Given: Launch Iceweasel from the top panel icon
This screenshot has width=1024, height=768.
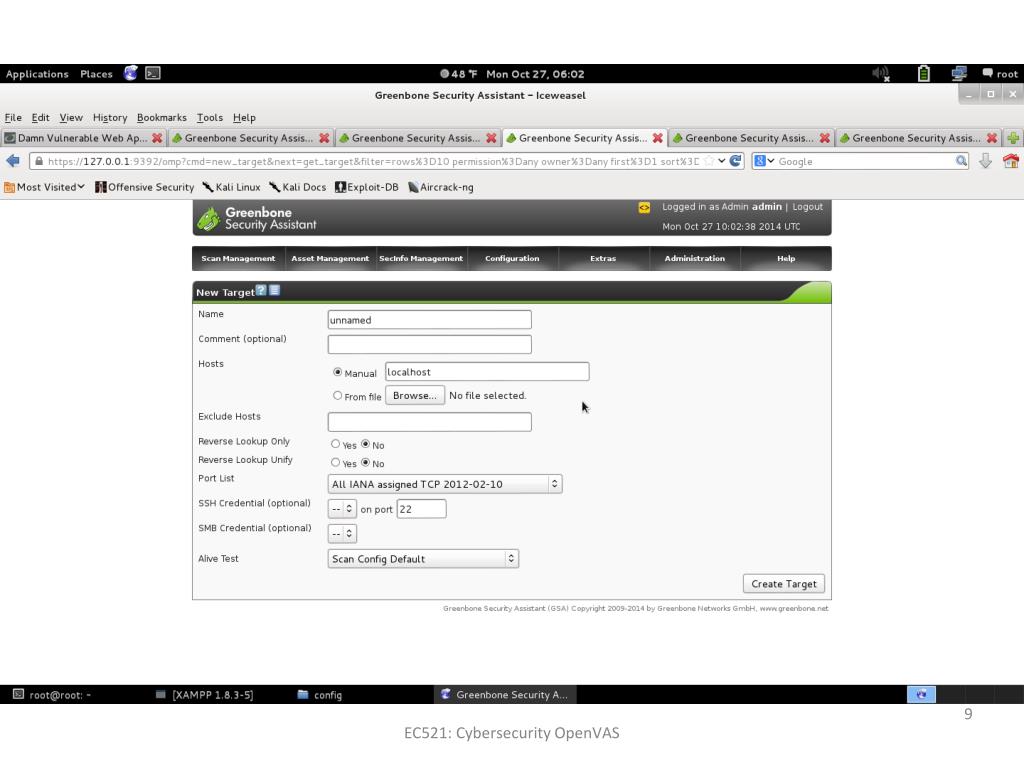Looking at the screenshot, I should (131, 73).
